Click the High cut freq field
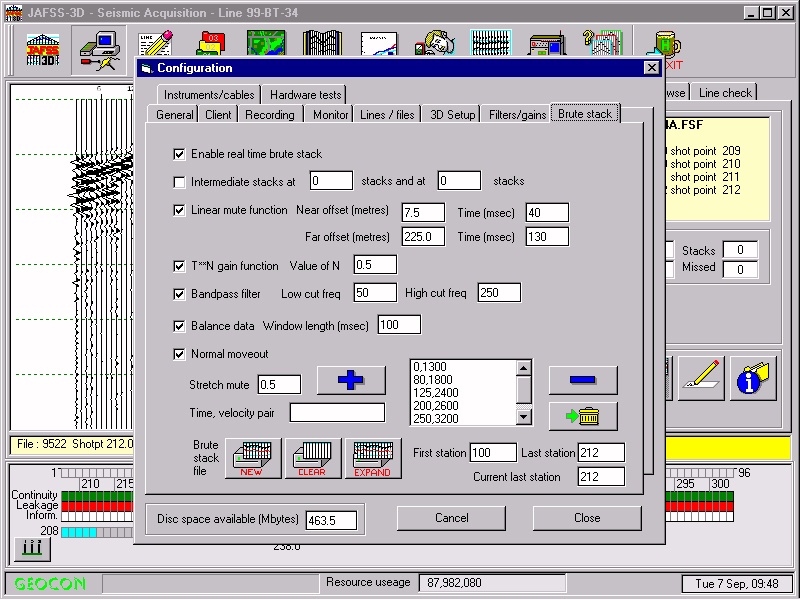The height and width of the screenshot is (600, 800). point(499,293)
